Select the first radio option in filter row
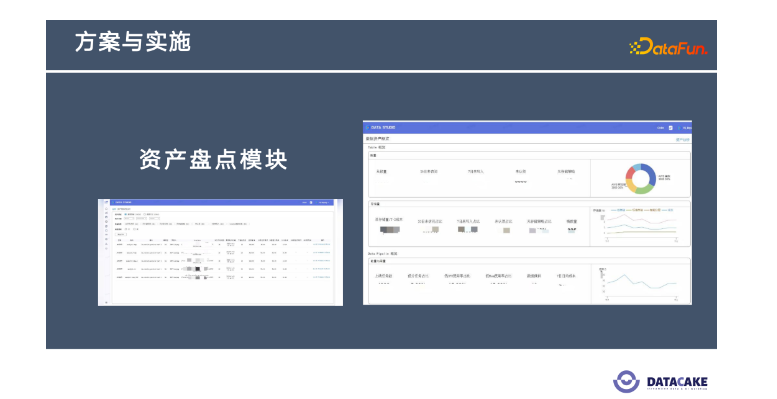The image size is (777, 399). (x=125, y=214)
